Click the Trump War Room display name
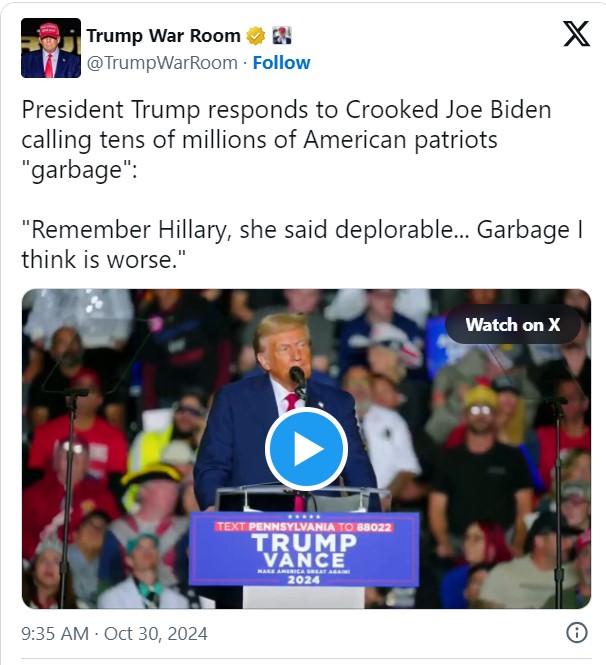This screenshot has height=665, width=606. [164, 36]
